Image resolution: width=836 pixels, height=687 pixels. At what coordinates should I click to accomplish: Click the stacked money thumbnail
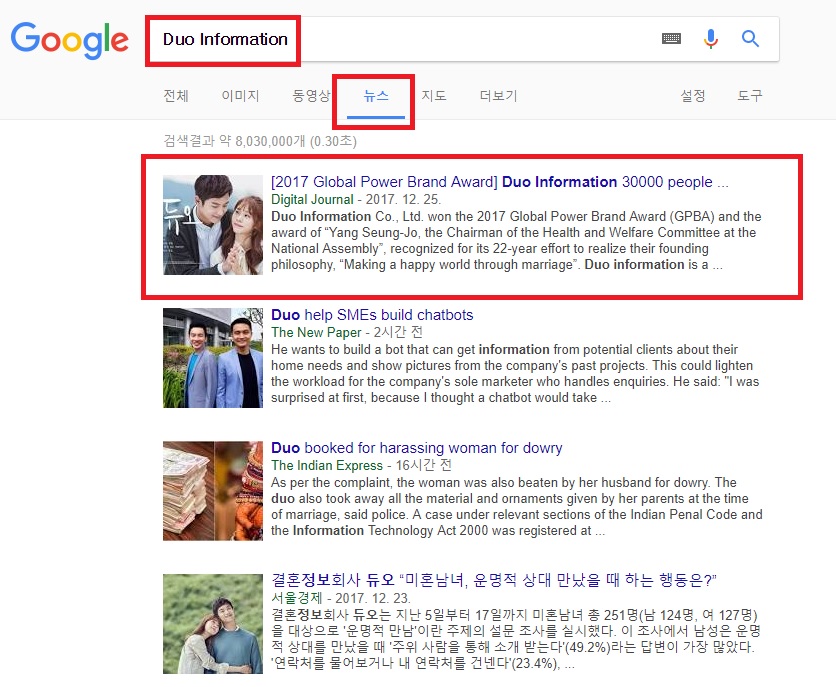point(213,491)
